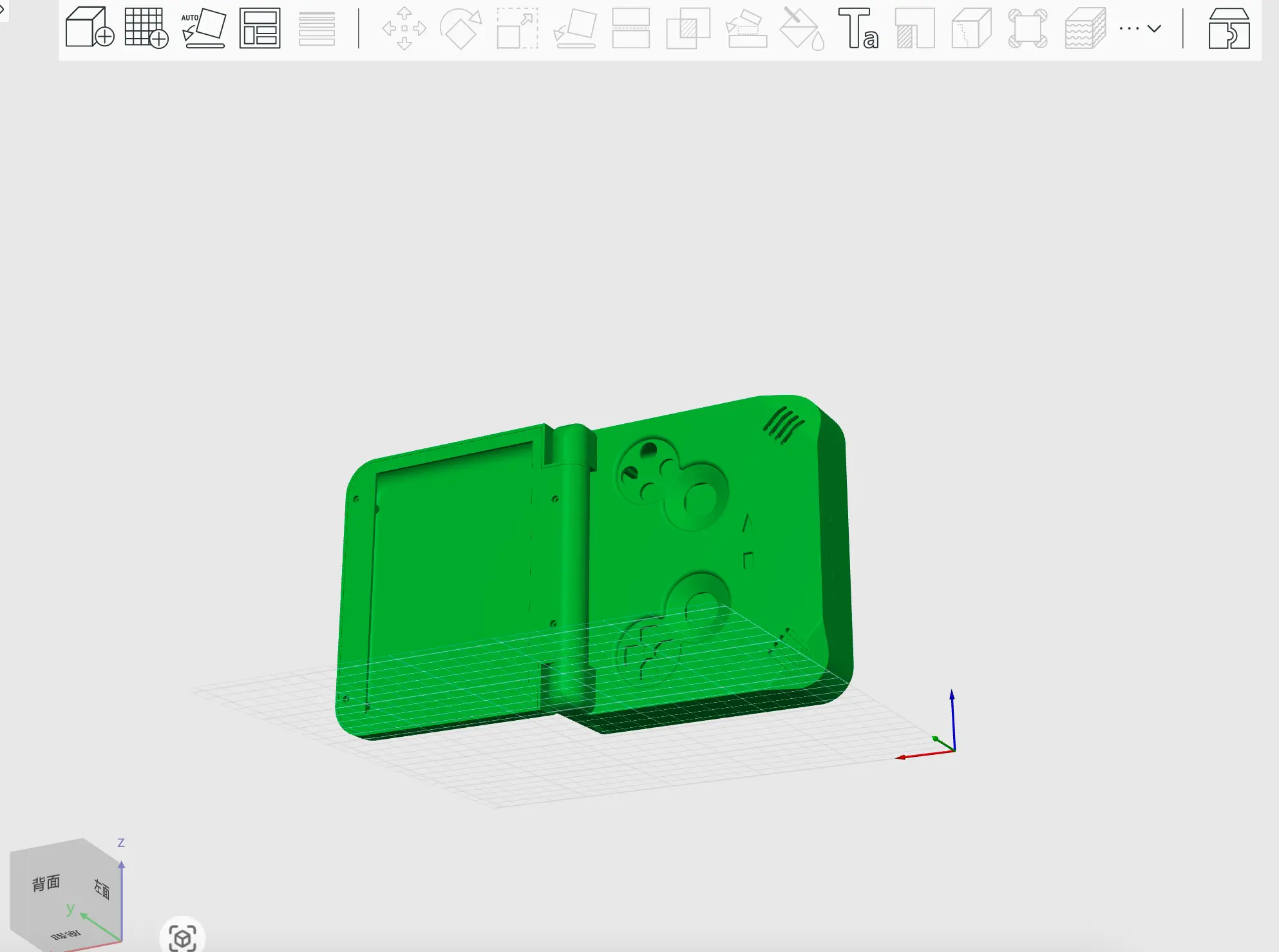Click the Add model cube icon
The image size is (1279, 952).
90,28
